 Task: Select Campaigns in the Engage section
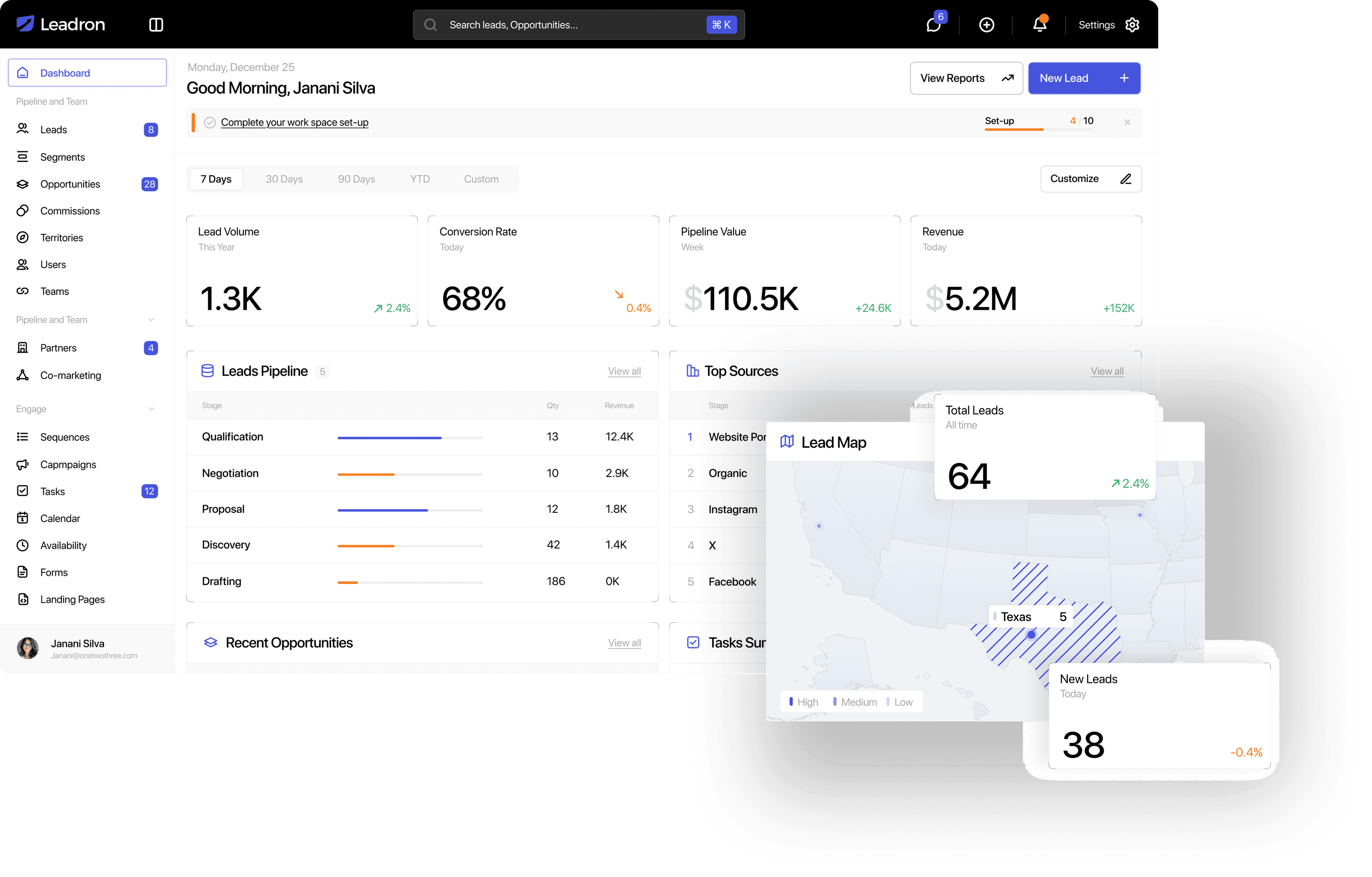(x=68, y=464)
